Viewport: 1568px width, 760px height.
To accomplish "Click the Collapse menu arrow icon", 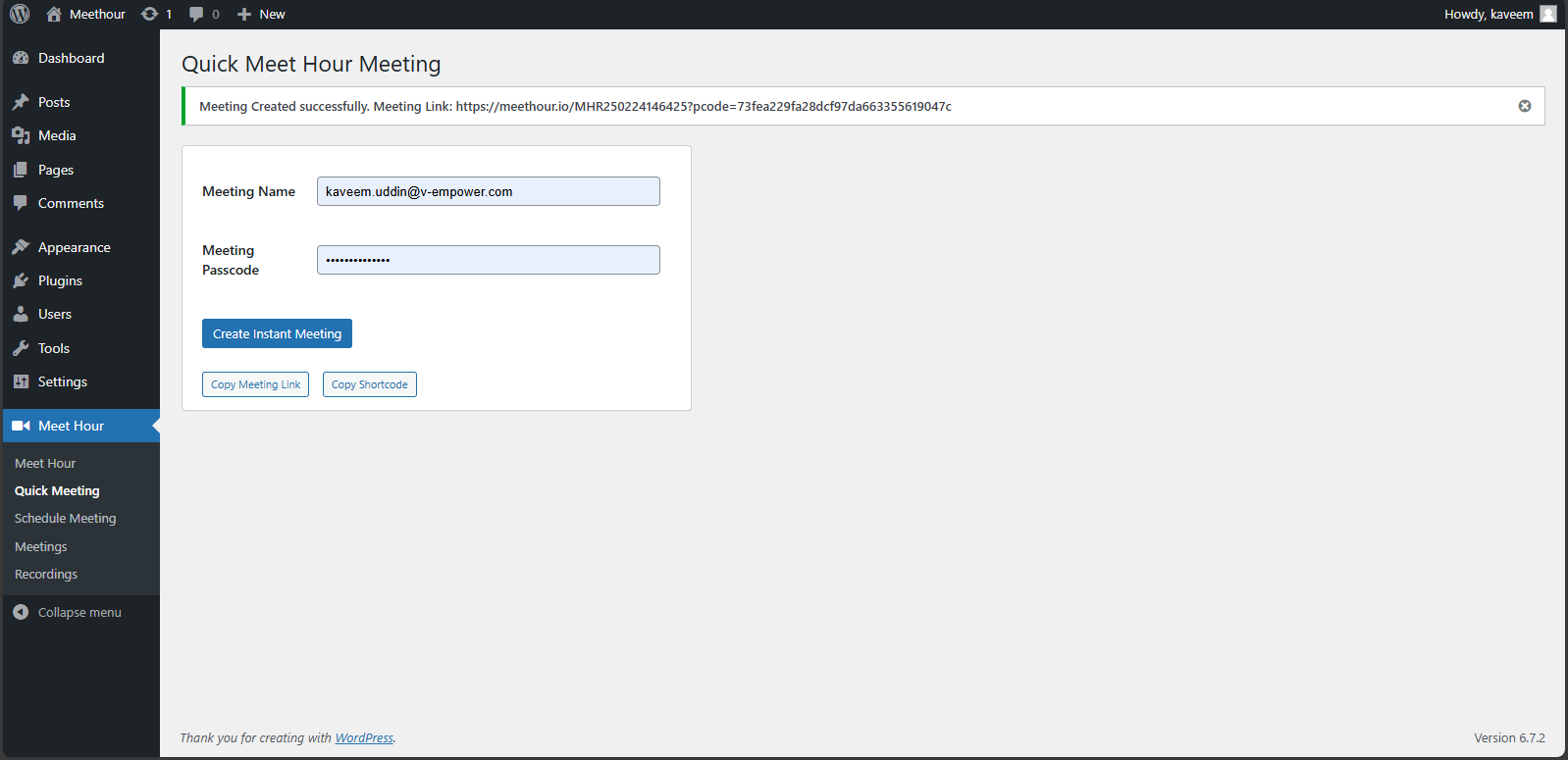I will [21, 612].
